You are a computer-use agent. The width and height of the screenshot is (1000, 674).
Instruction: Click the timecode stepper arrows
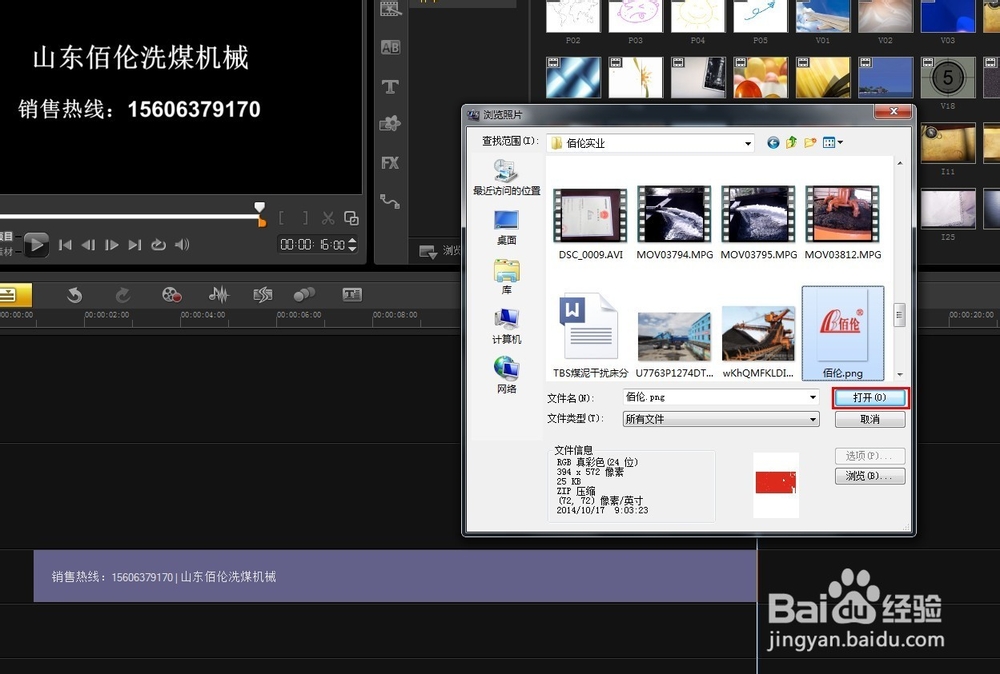[x=353, y=244]
